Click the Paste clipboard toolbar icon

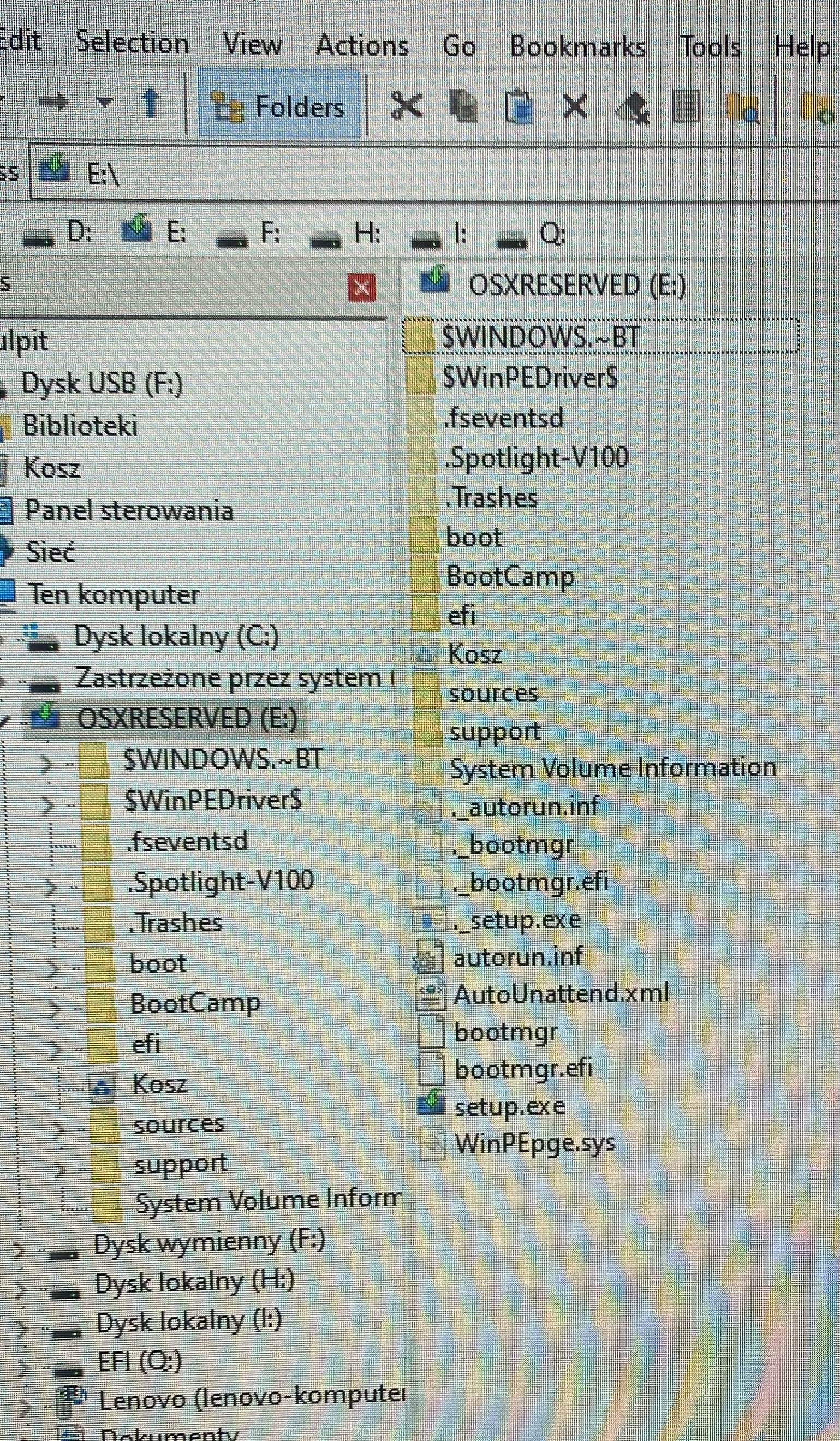click(x=520, y=107)
